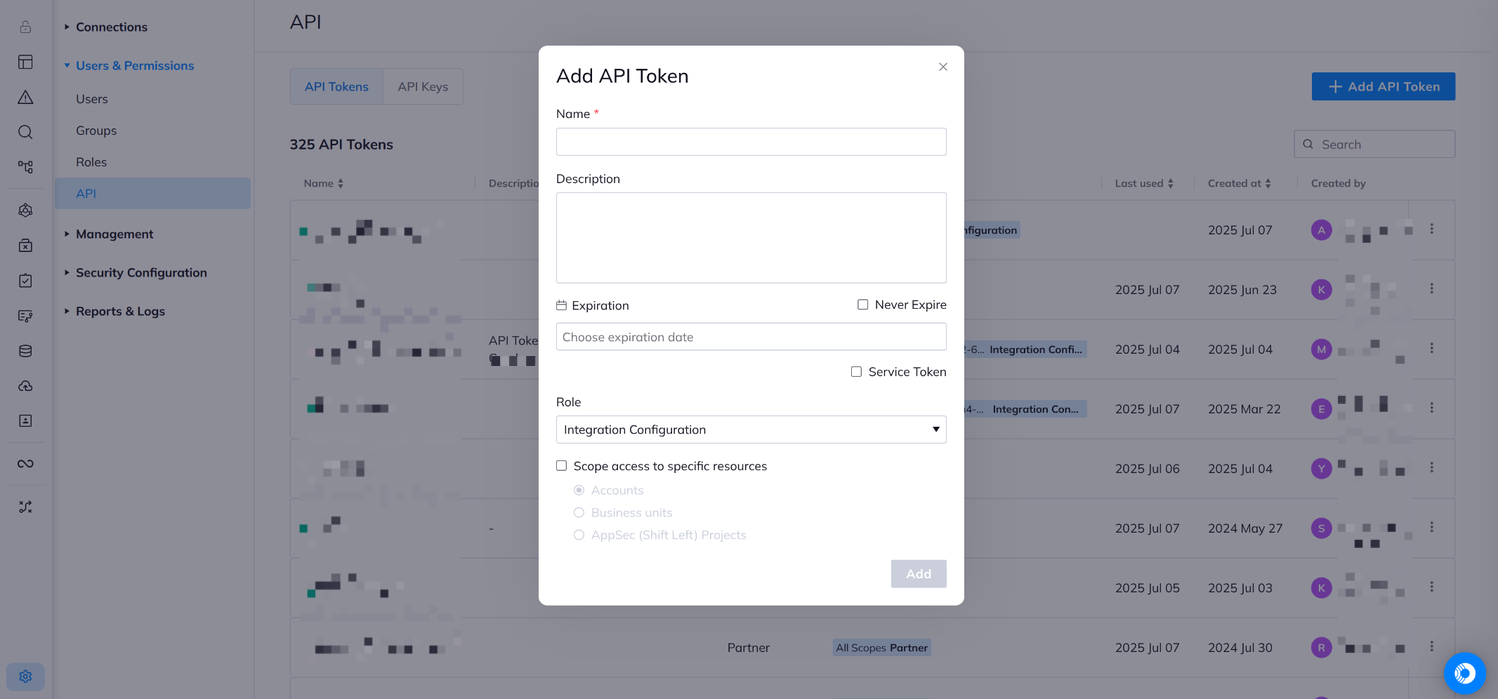Click the database icon in the left sidebar

click(x=25, y=350)
